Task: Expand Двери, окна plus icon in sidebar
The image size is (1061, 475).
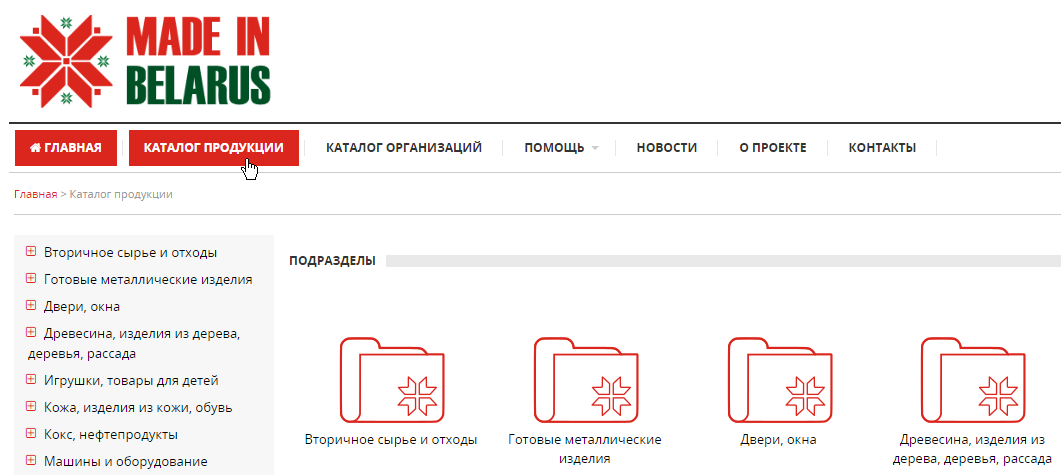Action: coord(31,306)
